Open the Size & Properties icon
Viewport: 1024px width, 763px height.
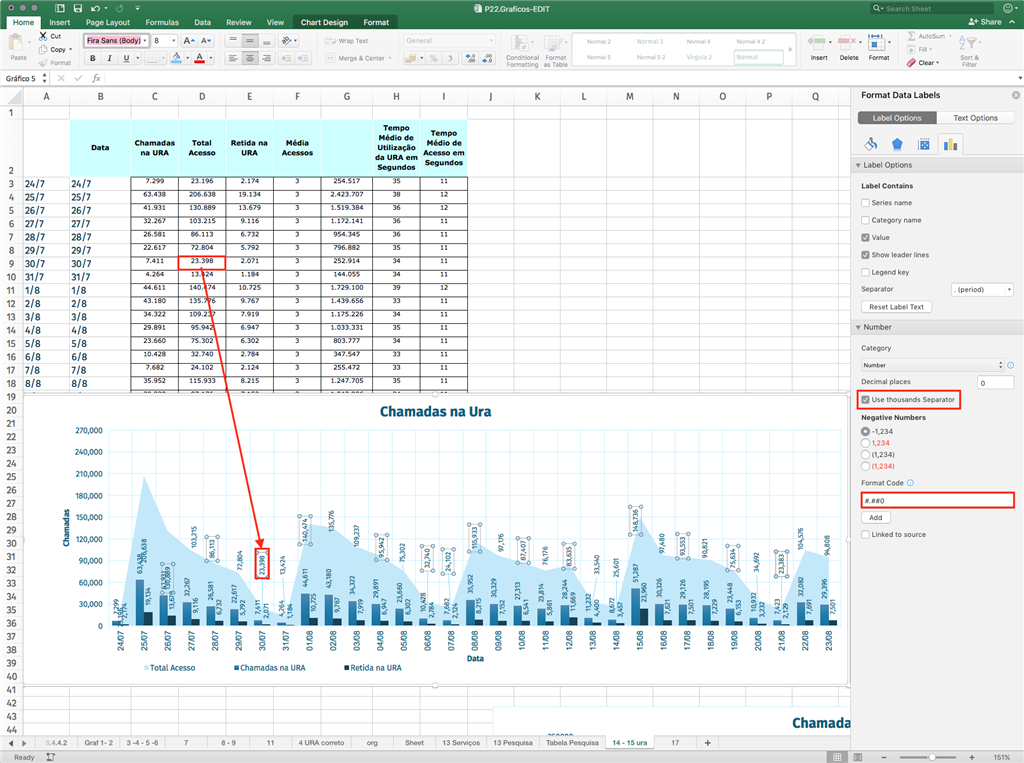(924, 145)
